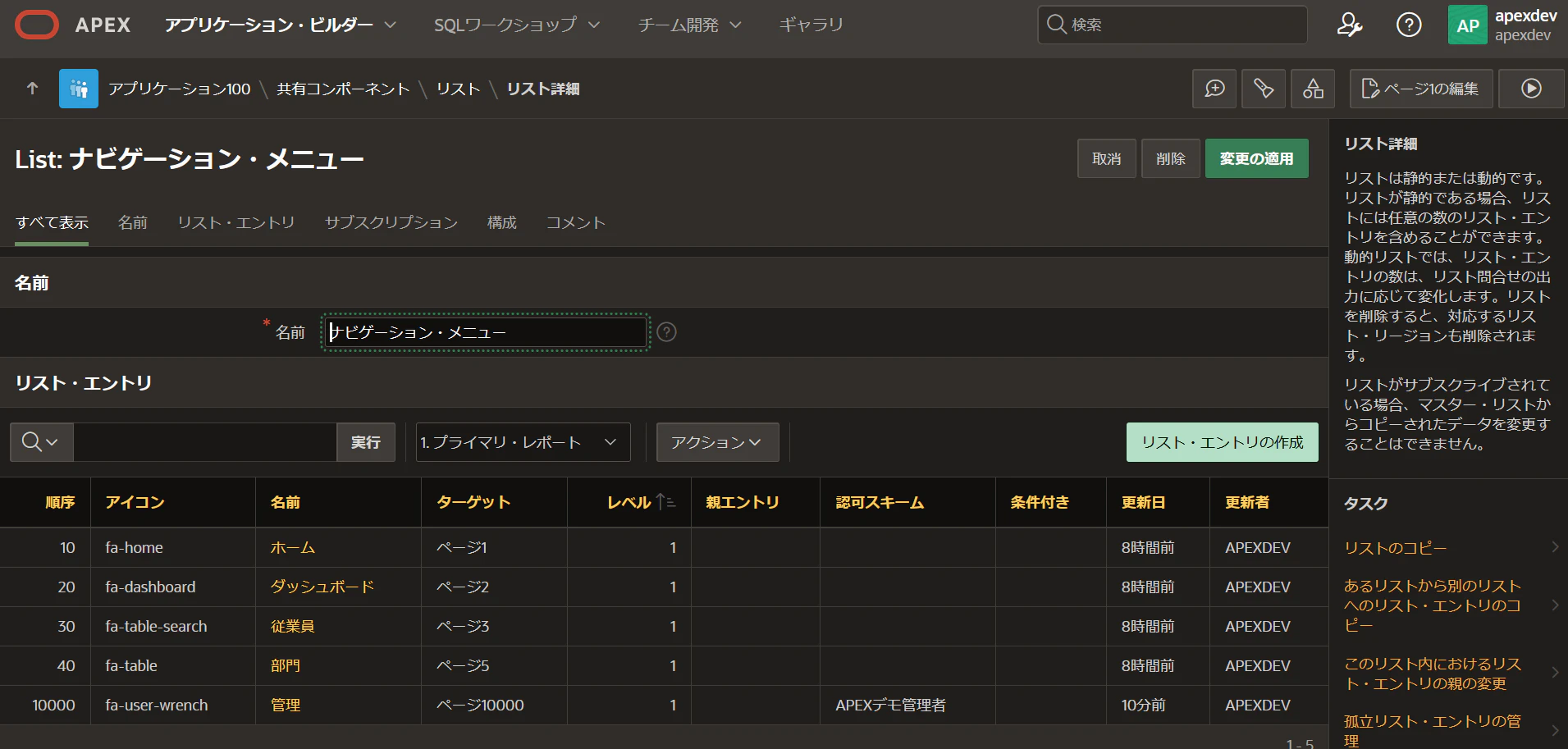Click the 削除 button

tap(1170, 158)
